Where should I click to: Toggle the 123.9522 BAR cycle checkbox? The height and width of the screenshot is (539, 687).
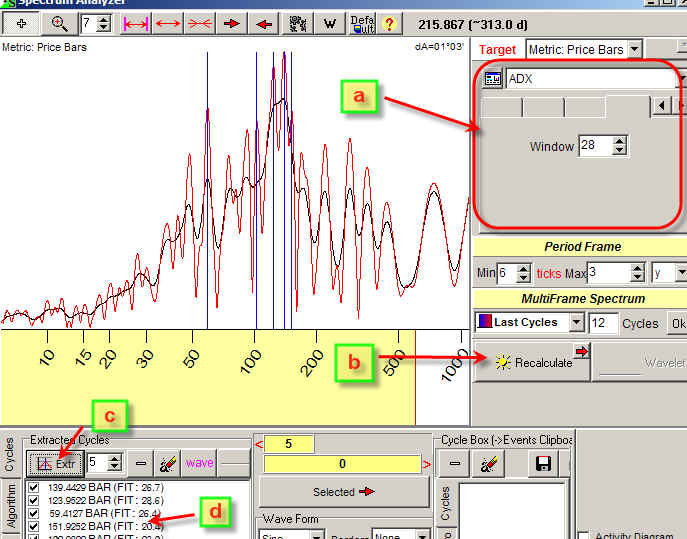tap(34, 500)
